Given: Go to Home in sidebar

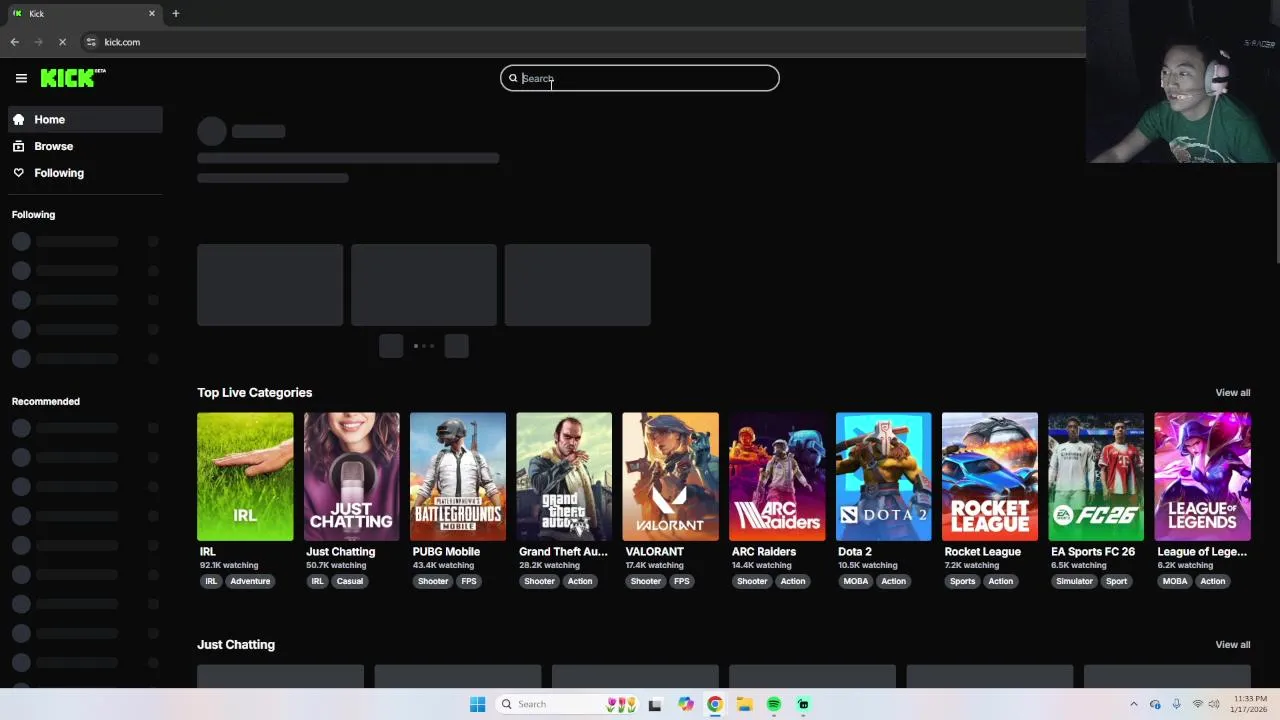Looking at the screenshot, I should [85, 119].
